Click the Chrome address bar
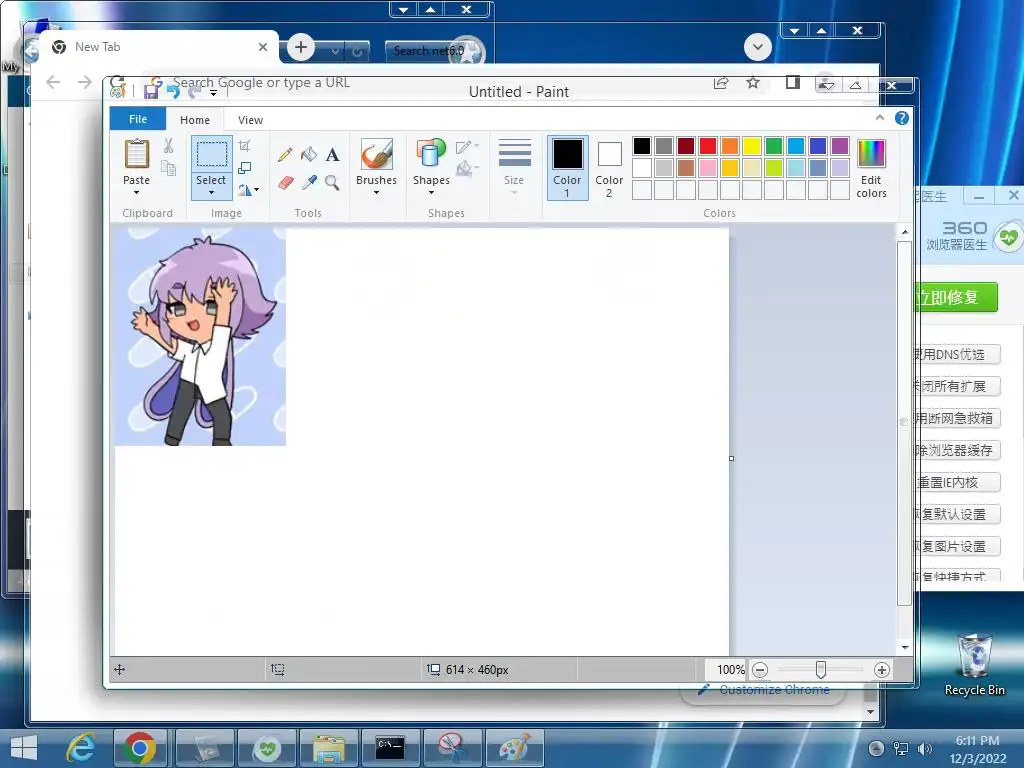 [x=418, y=82]
